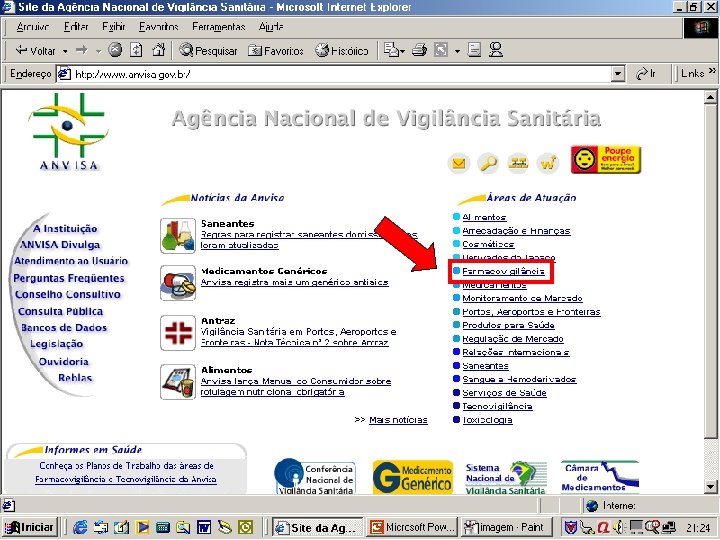
Task: Expand the size icon dropdown arrow
Action: [457, 51]
